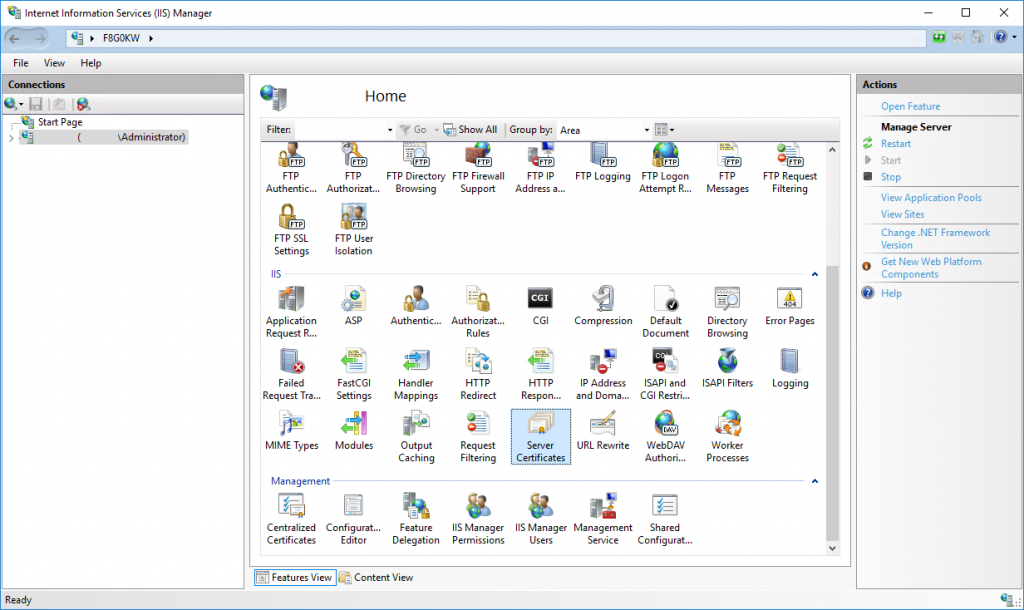This screenshot has height=610, width=1024.
Task: Open the Error Pages icon
Action: tap(789, 305)
